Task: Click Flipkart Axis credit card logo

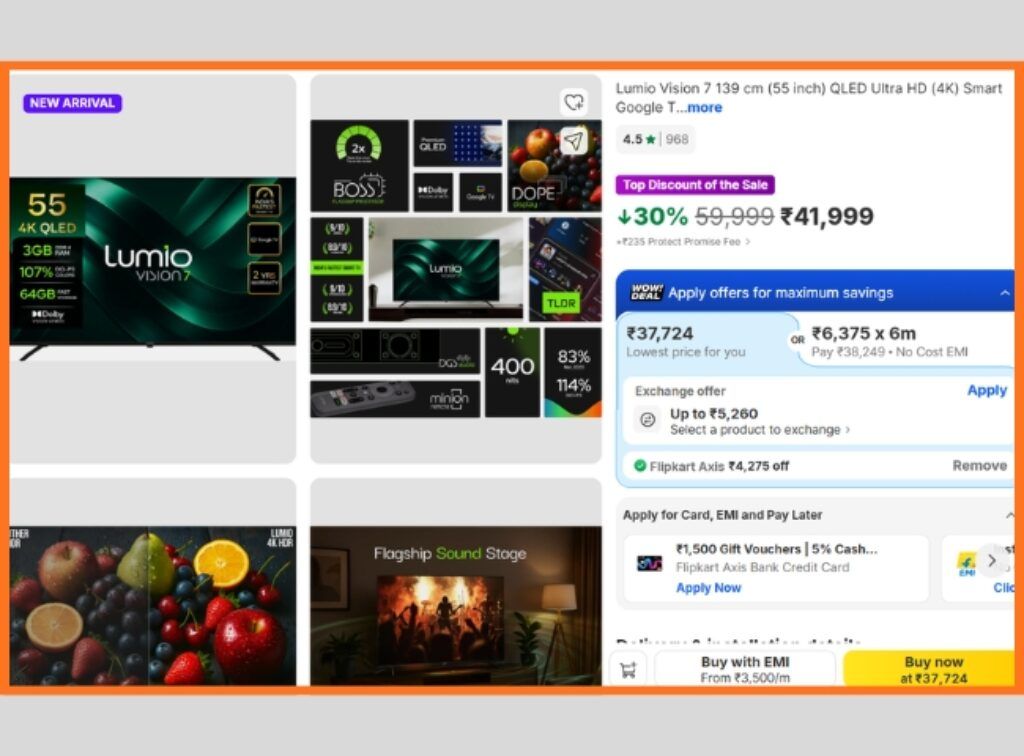Action: tap(650, 563)
